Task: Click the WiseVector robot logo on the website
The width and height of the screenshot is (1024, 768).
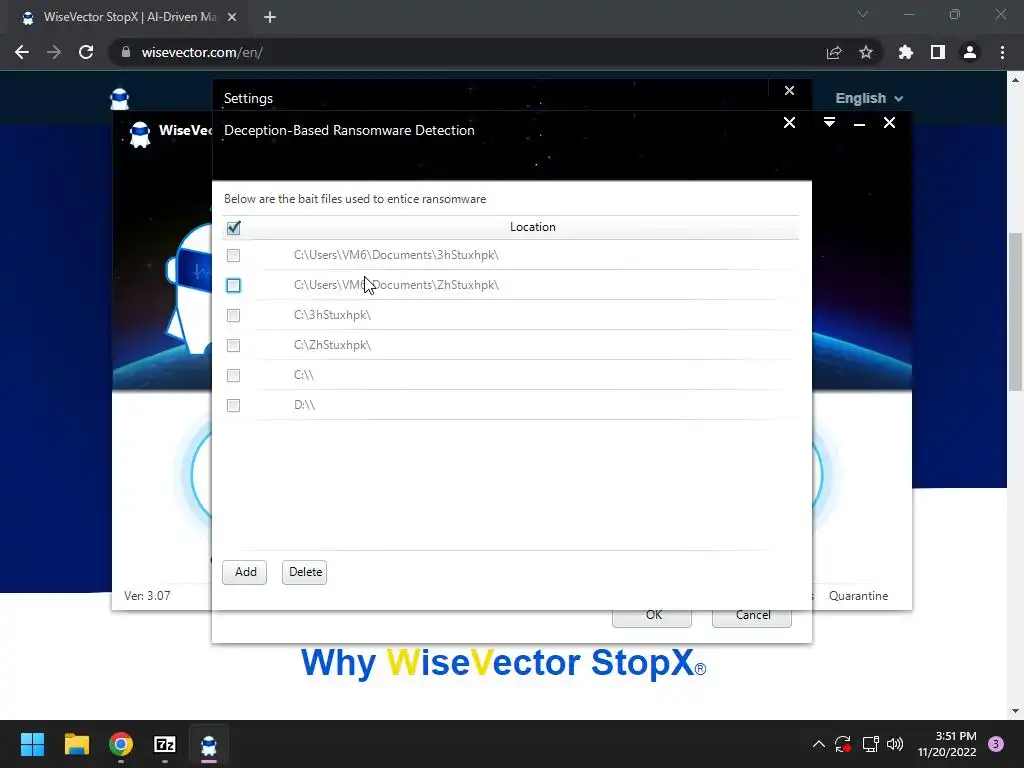Action: coord(120,99)
